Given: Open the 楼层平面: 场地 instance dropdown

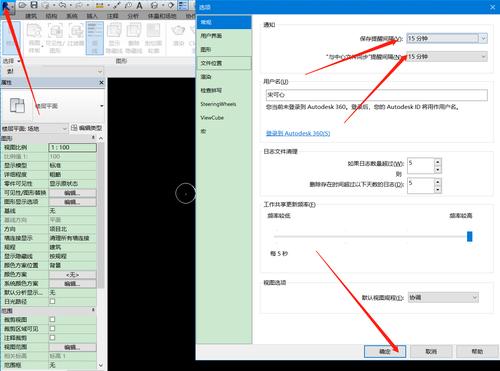Looking at the screenshot, I should [x=34, y=128].
